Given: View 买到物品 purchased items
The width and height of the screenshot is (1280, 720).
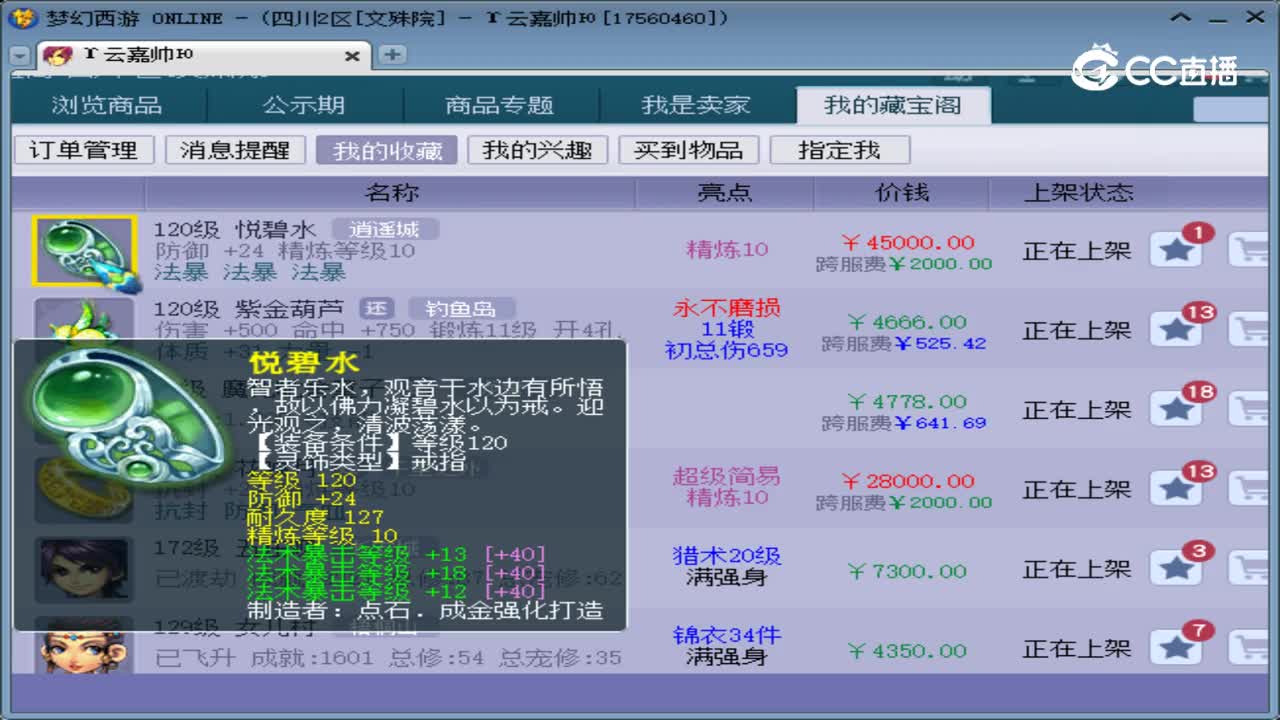Looking at the screenshot, I should [x=689, y=150].
